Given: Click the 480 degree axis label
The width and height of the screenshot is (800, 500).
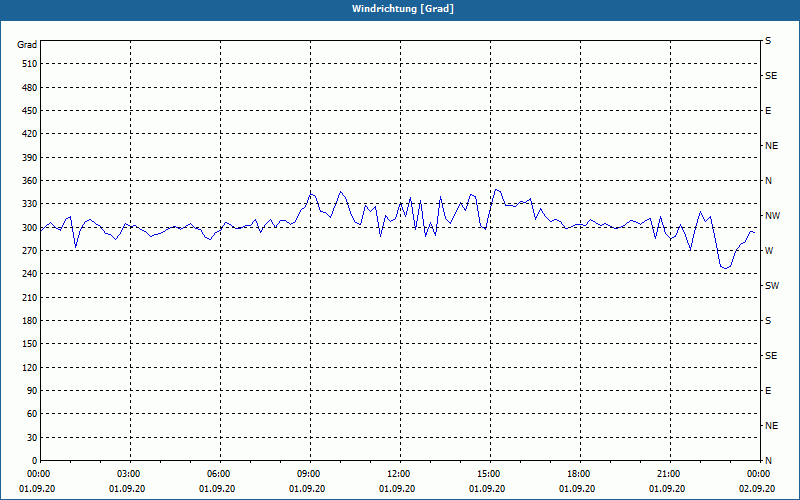Looking at the screenshot, I should (30, 88).
